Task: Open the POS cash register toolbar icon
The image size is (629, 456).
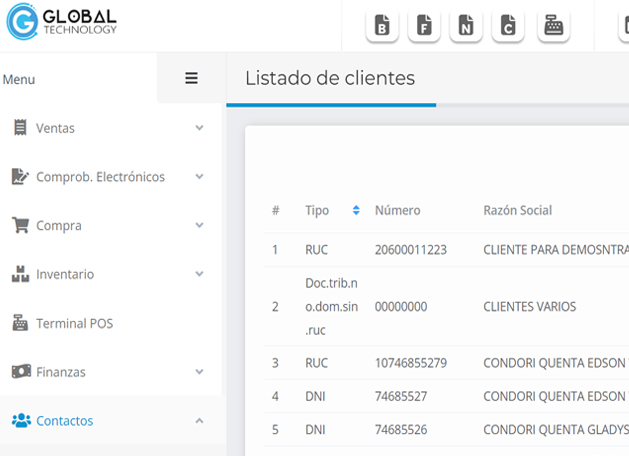Action: pyautogui.click(x=554, y=26)
